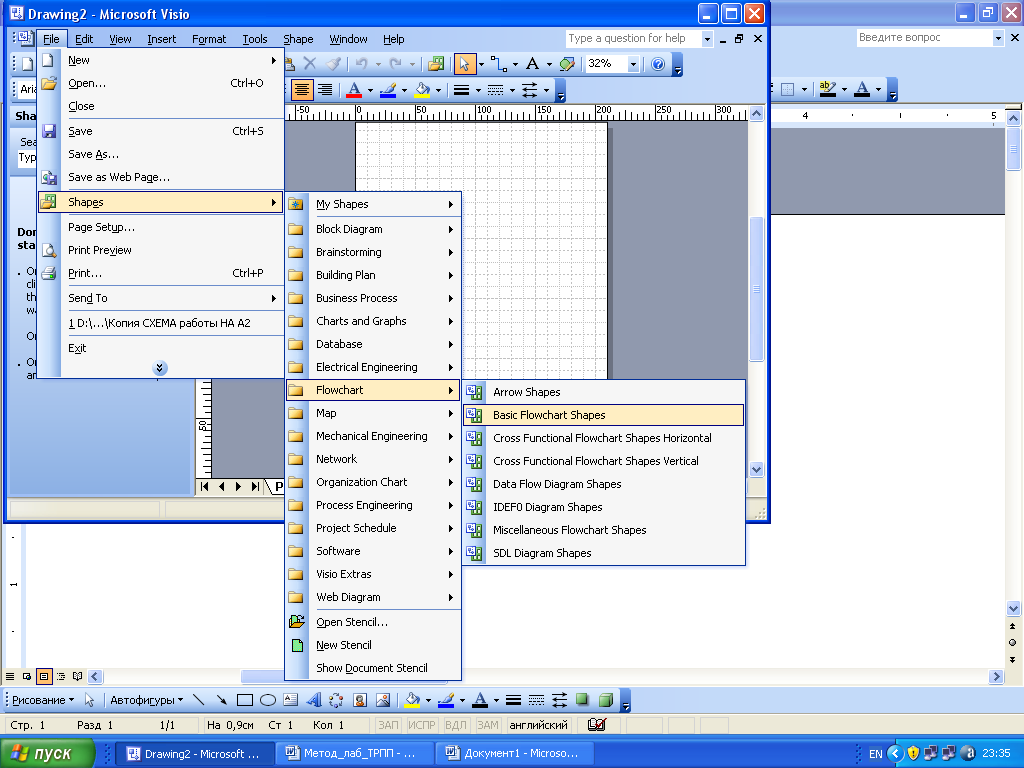Click the Line Pattern icon
The height and width of the screenshot is (768, 1024).
click(x=496, y=89)
